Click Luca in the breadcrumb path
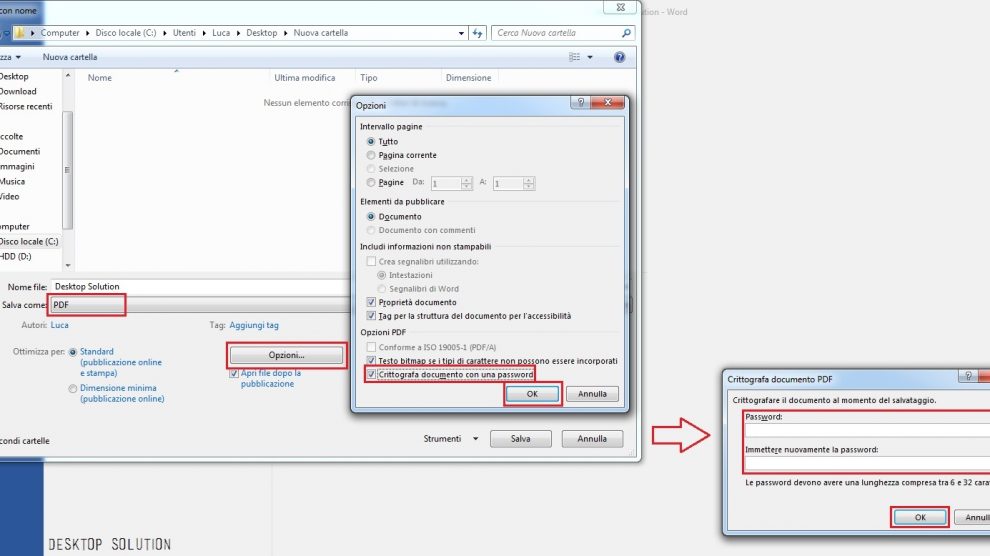Screen dimensions: 990x556 pos(221,33)
